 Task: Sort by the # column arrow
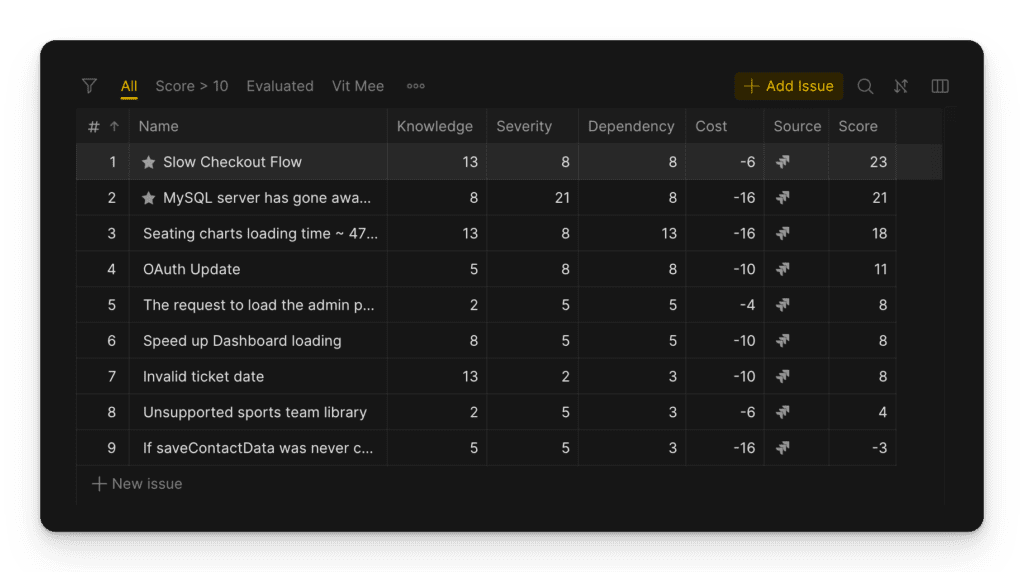click(114, 126)
